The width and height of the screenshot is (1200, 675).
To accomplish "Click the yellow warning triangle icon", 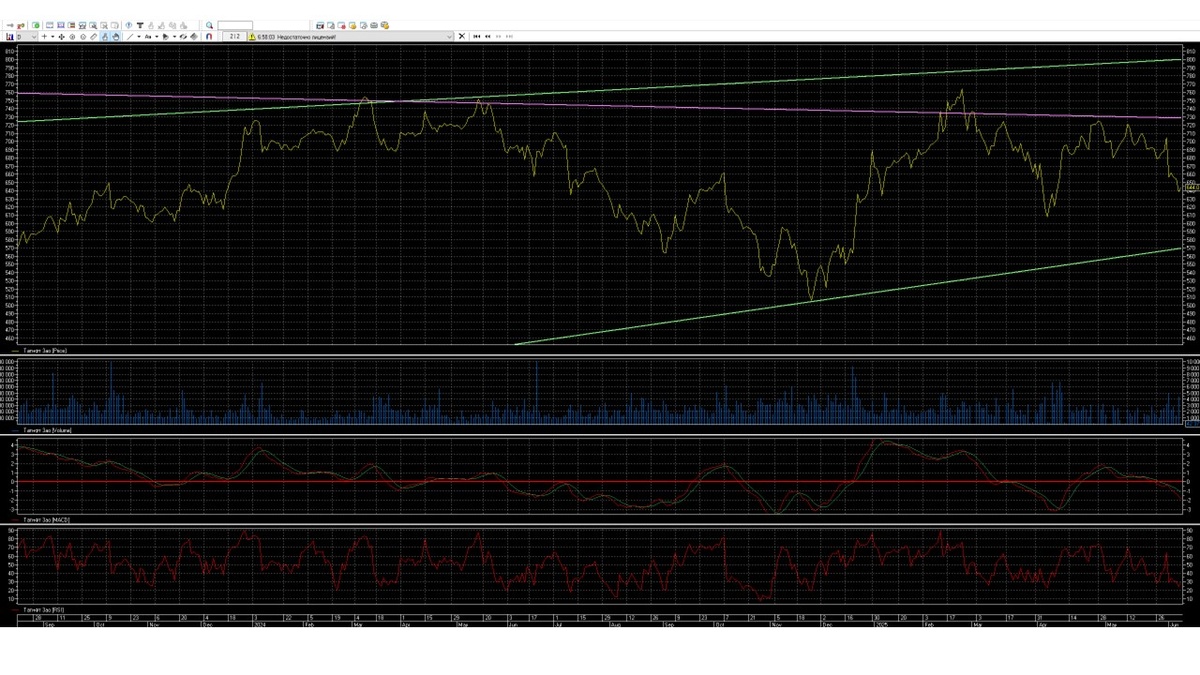I will coord(252,36).
